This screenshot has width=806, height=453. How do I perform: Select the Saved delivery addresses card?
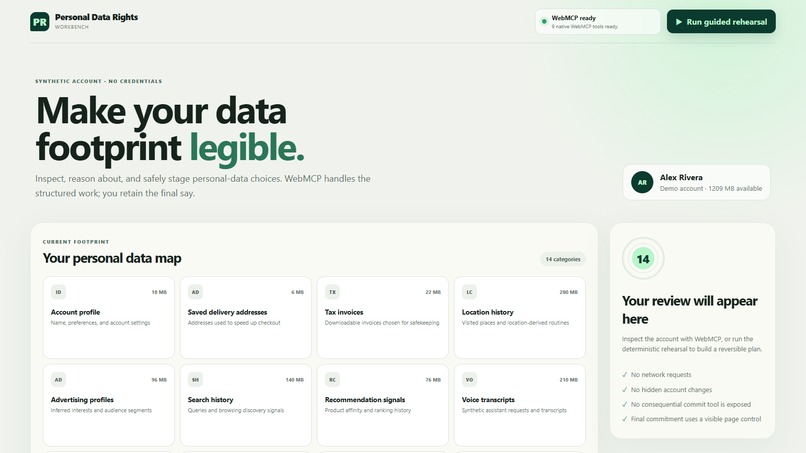pos(246,317)
